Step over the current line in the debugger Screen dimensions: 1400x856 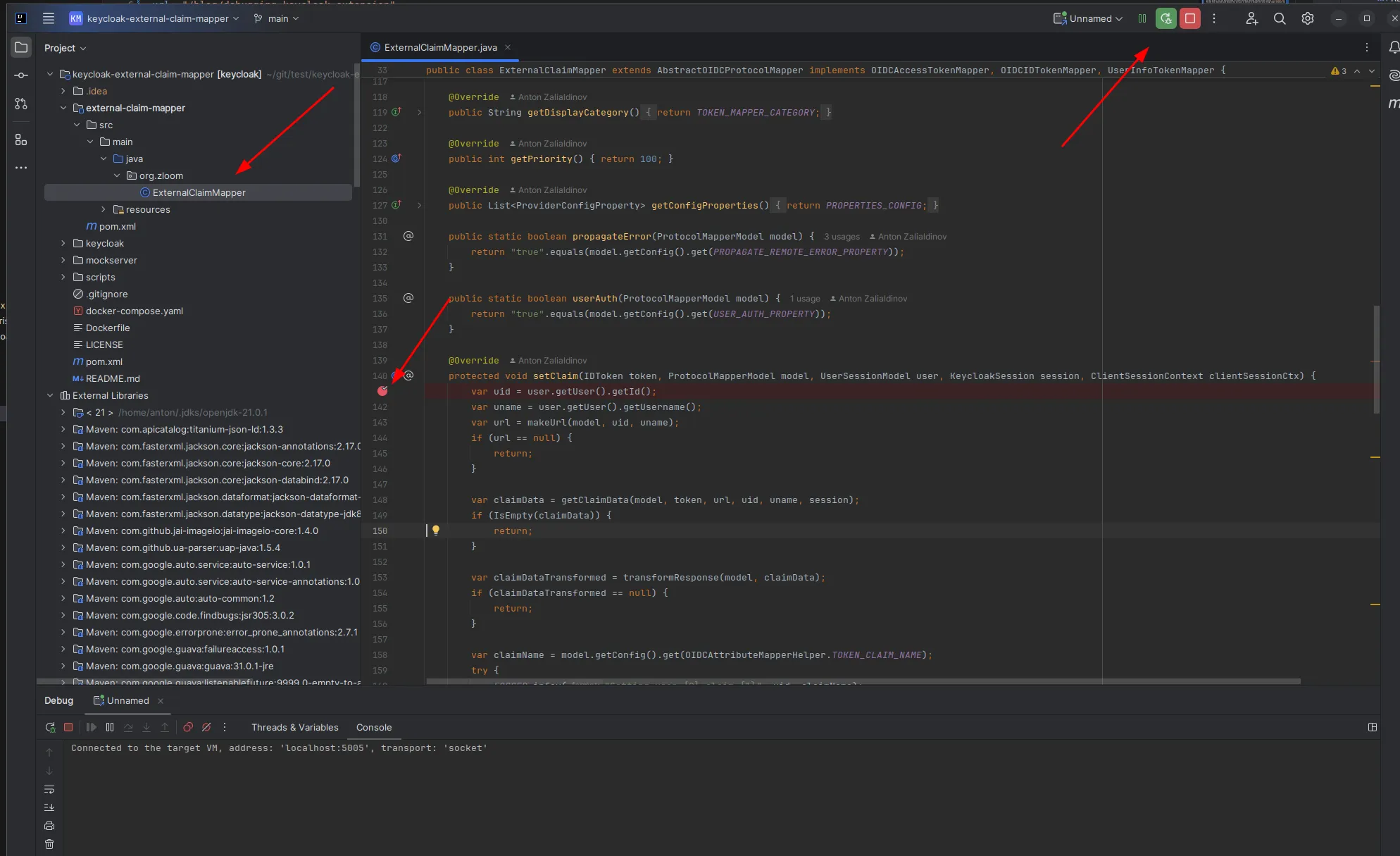tap(127, 727)
